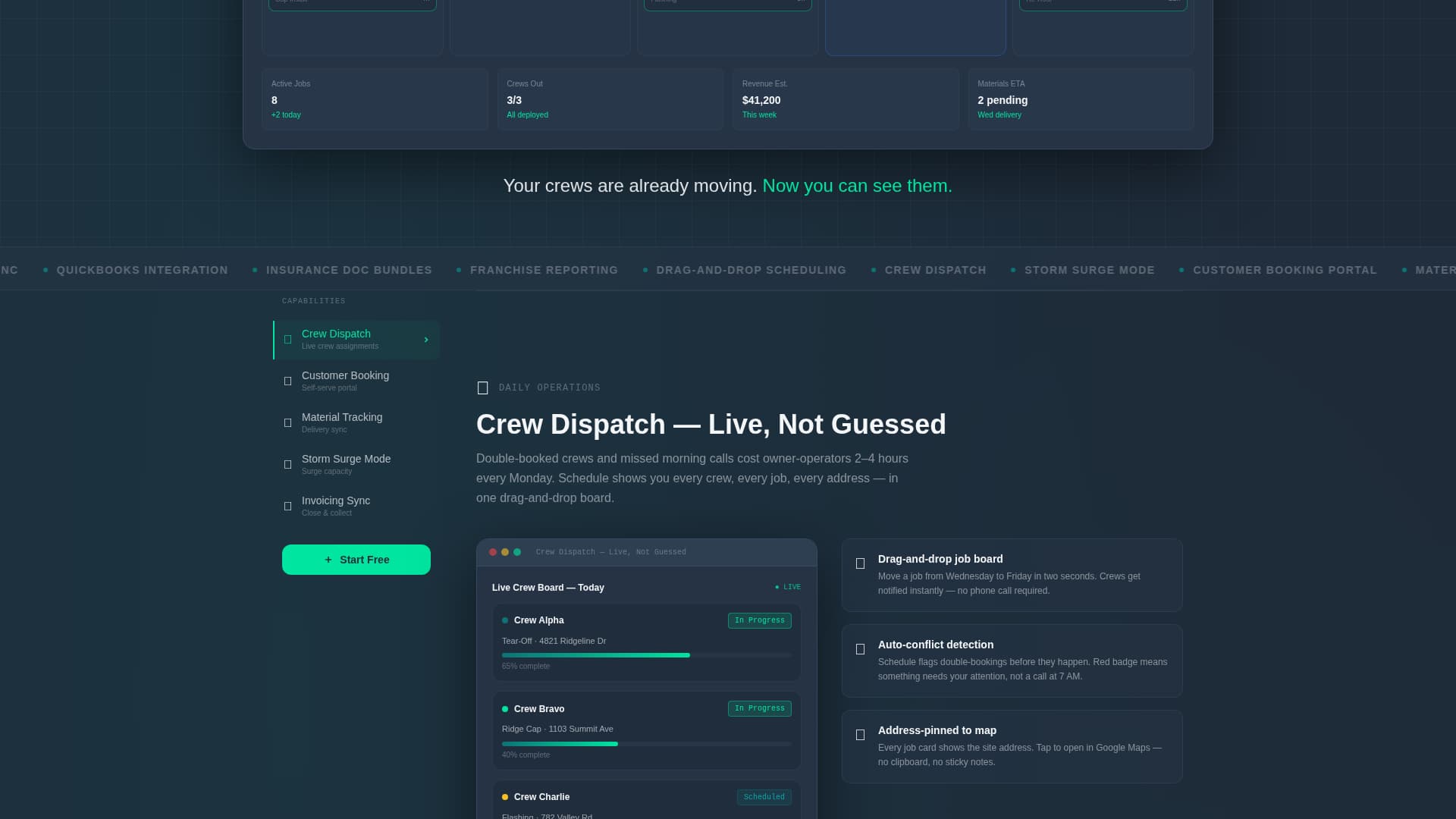
Task: Toggle Crew Charlie's yellow status dot
Action: click(x=504, y=797)
